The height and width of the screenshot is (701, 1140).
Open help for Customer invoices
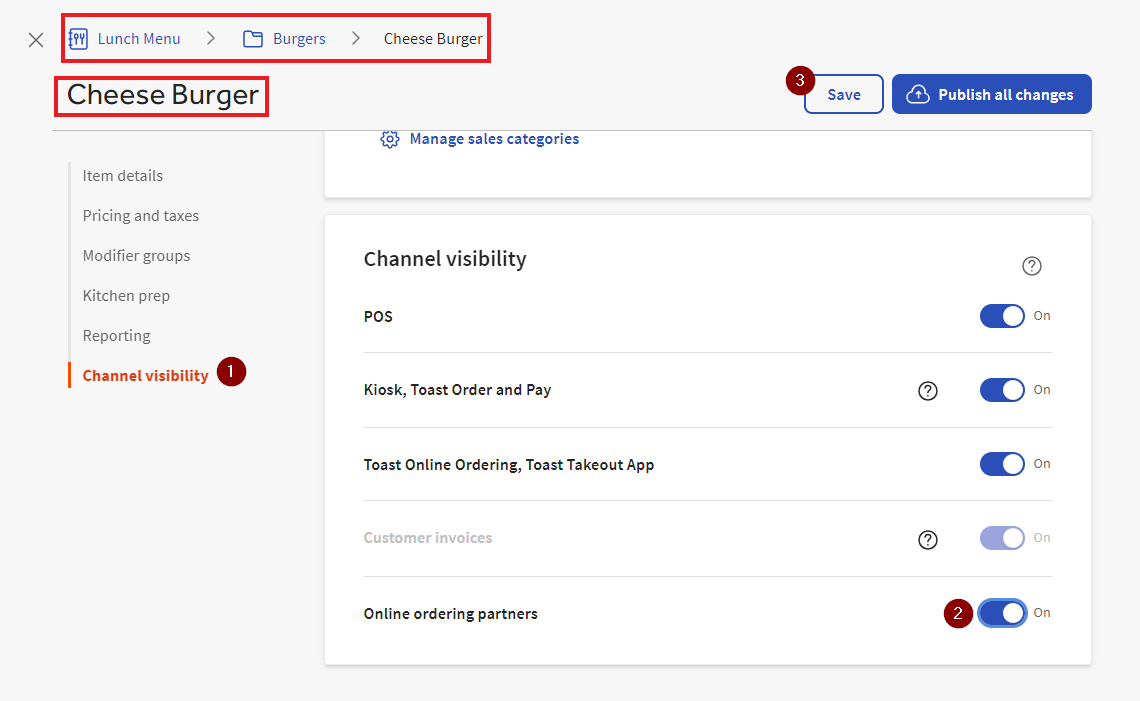point(928,540)
